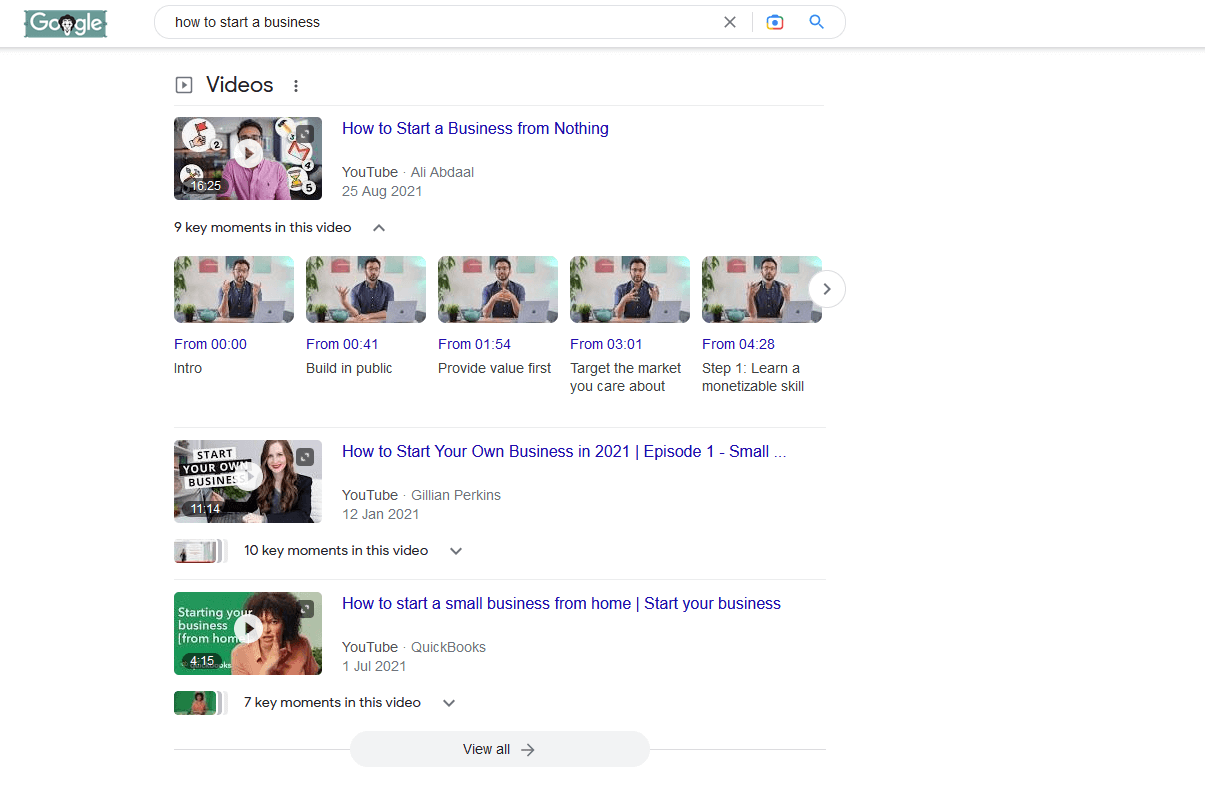Open Search by image camera icon

pyautogui.click(x=775, y=22)
